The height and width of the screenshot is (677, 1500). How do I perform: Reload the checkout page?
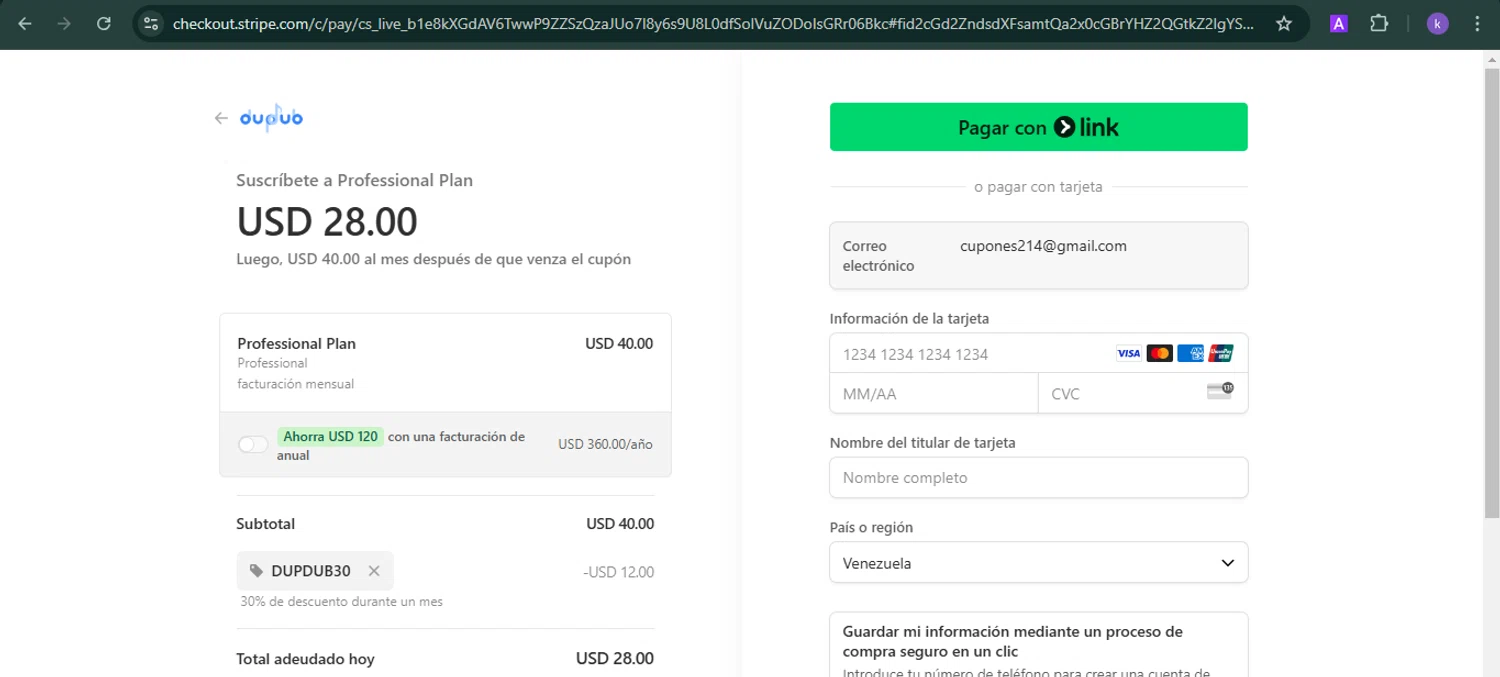pos(104,23)
